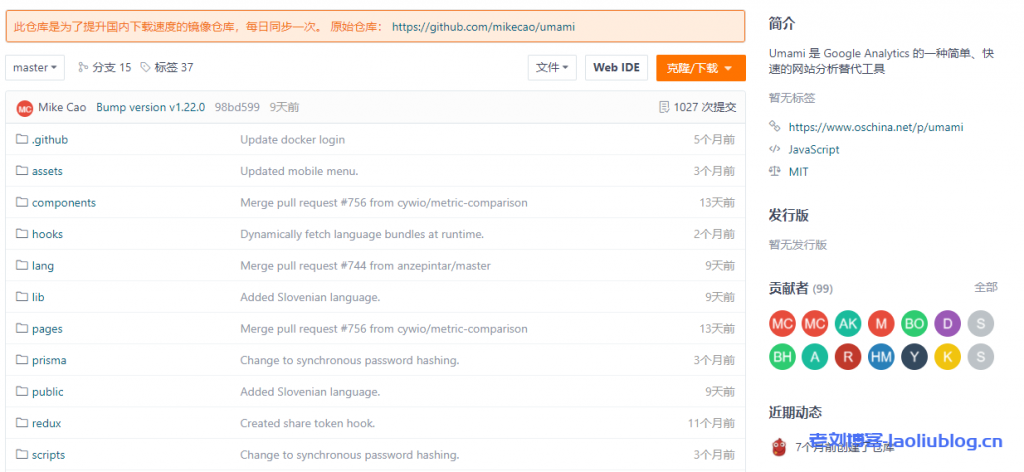Click the tag icon beside 标签 37
This screenshot has height=472, width=1024.
coord(146,68)
